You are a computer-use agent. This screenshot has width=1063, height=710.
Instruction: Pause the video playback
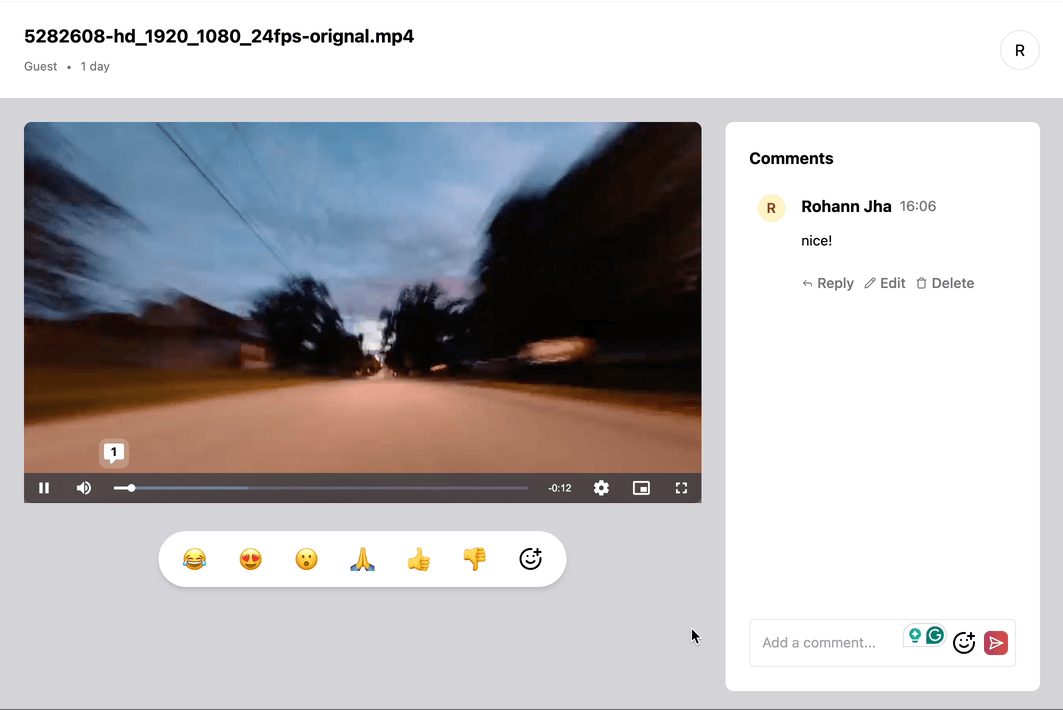44,488
